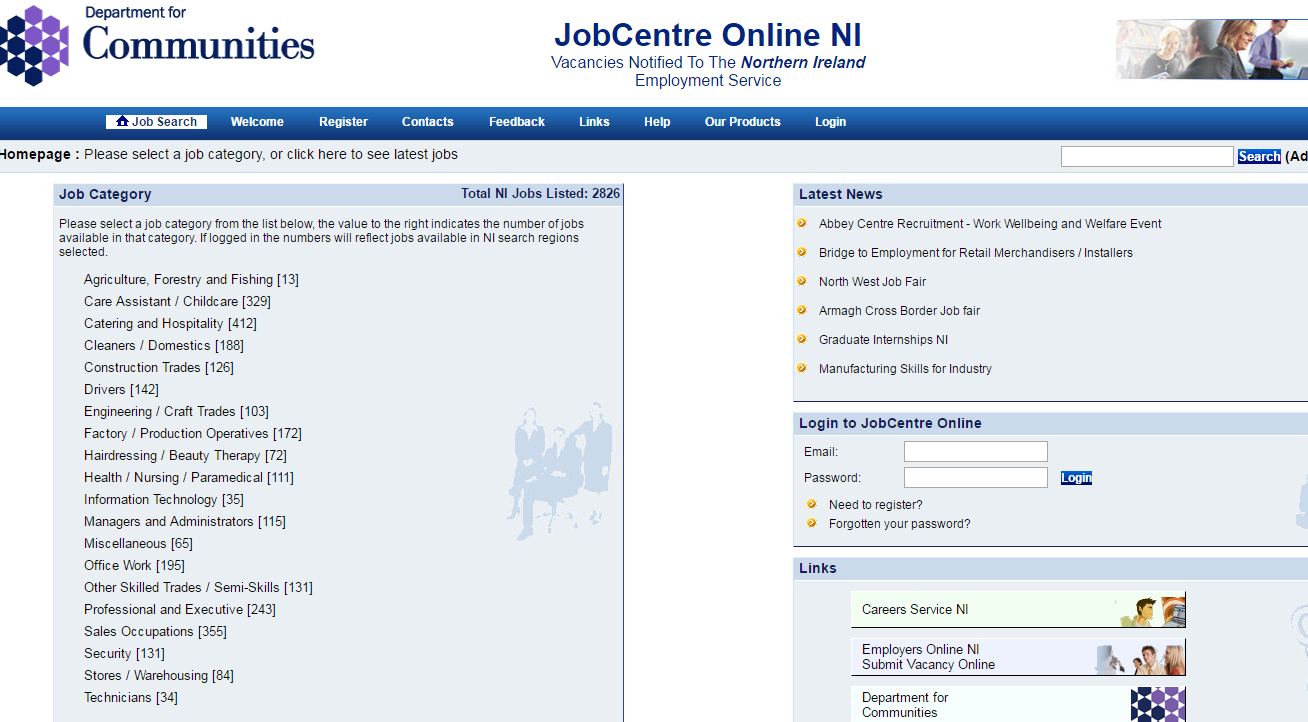Select Construction Trades category

point(159,367)
